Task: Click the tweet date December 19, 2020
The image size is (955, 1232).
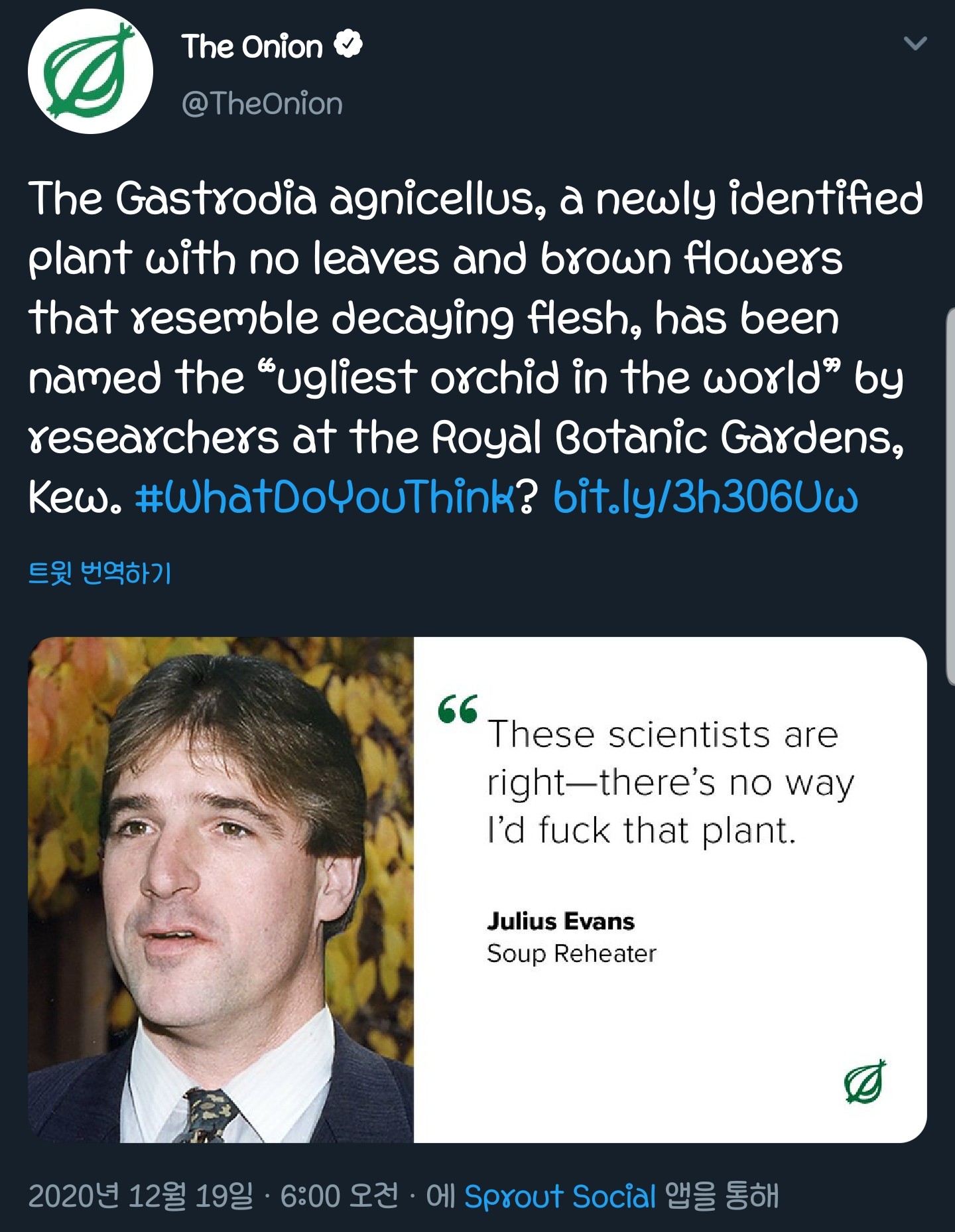Action: click(x=141, y=1196)
